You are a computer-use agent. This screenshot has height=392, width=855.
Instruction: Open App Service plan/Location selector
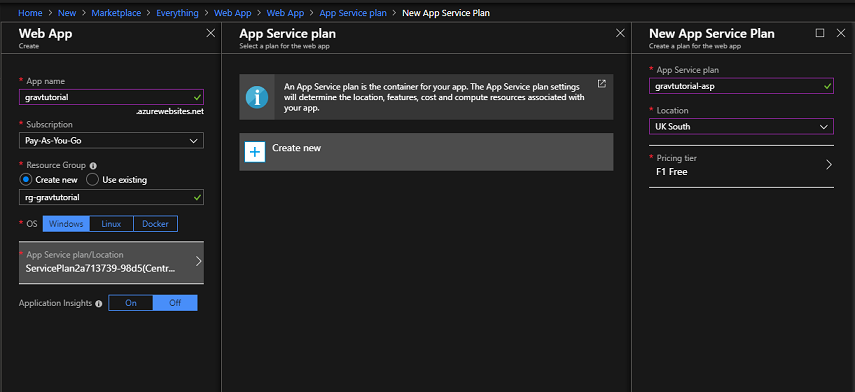click(111, 262)
